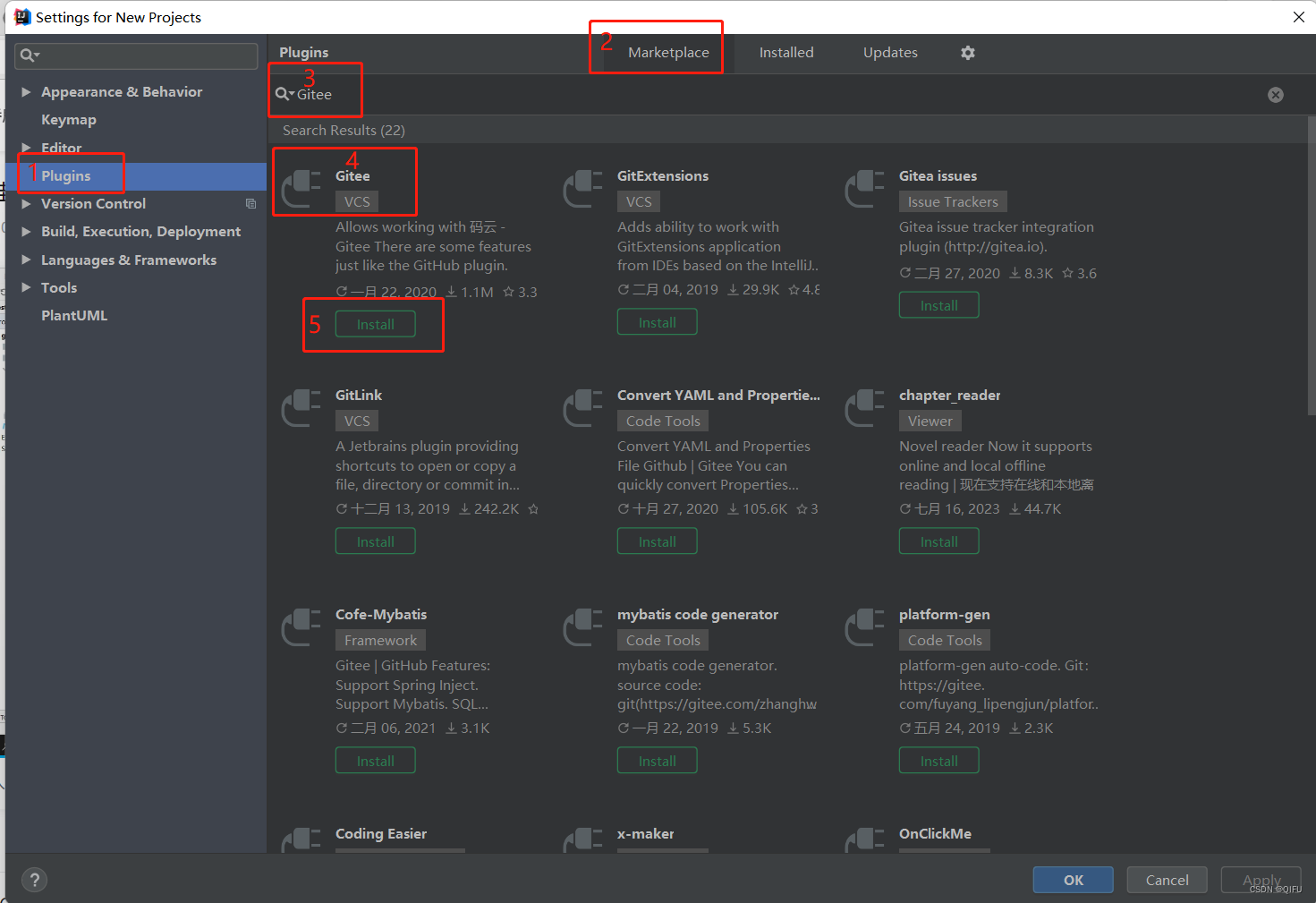The width and height of the screenshot is (1316, 903).
Task: Expand Build, Execution, Deployment node
Action: coord(26,232)
